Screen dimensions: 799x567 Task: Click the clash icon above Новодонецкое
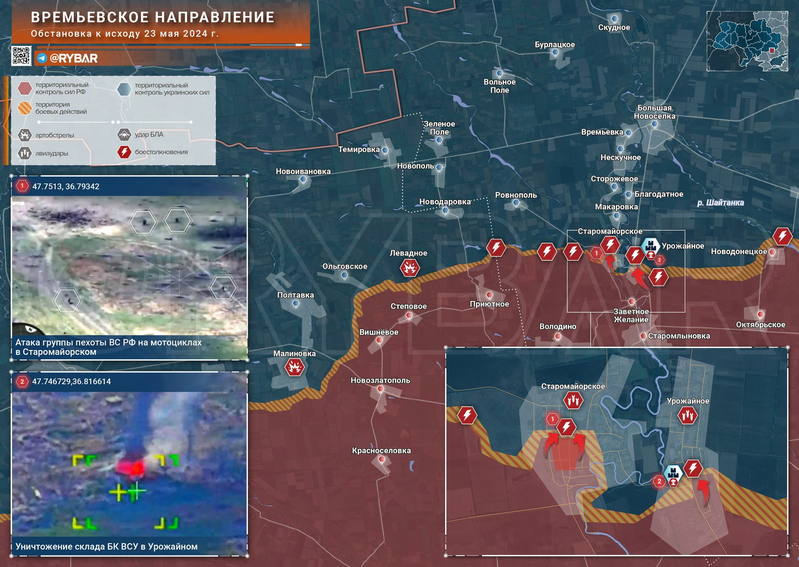(x=782, y=237)
